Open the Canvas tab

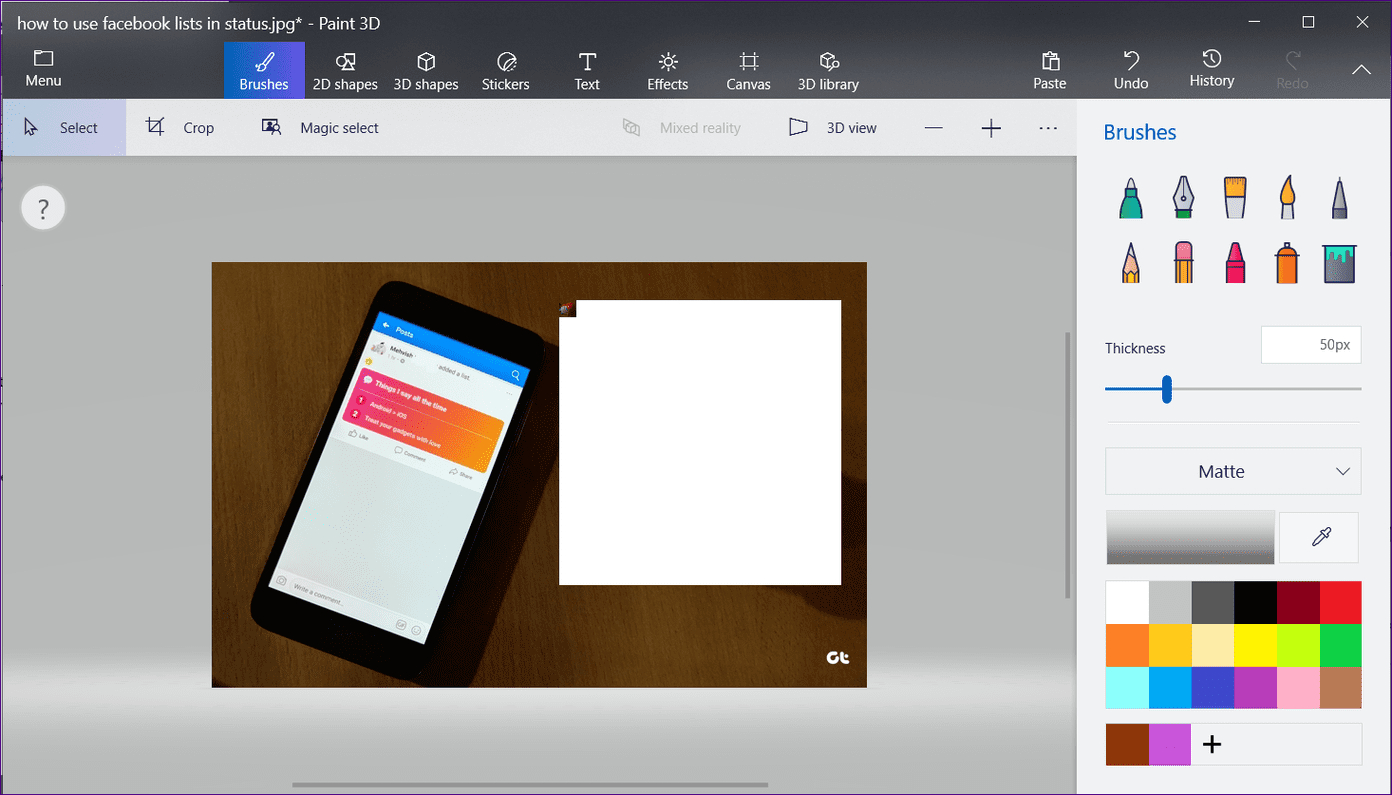point(749,71)
